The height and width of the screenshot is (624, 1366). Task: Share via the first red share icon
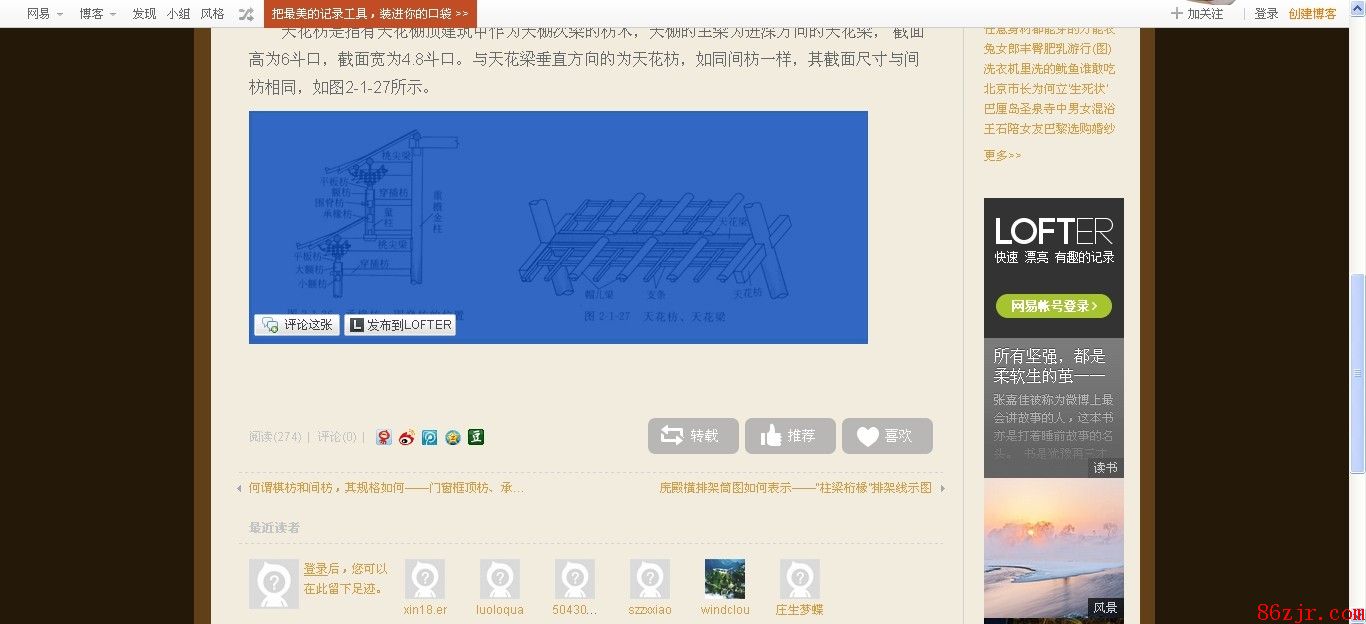point(384,437)
